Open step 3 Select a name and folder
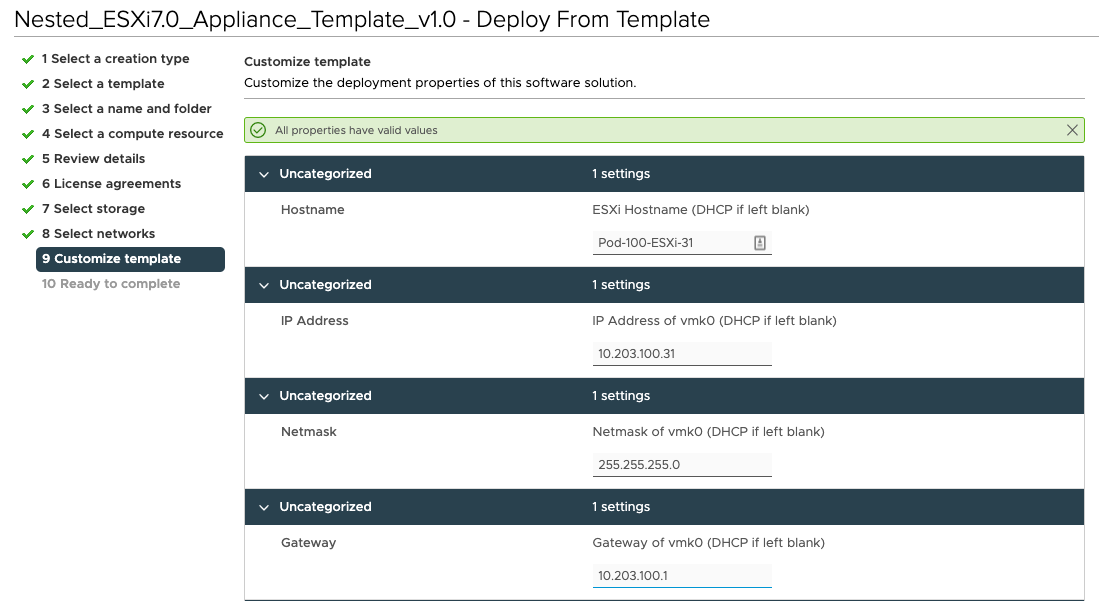Screen dimensions: 1099x601 pyautogui.click(x=127, y=109)
